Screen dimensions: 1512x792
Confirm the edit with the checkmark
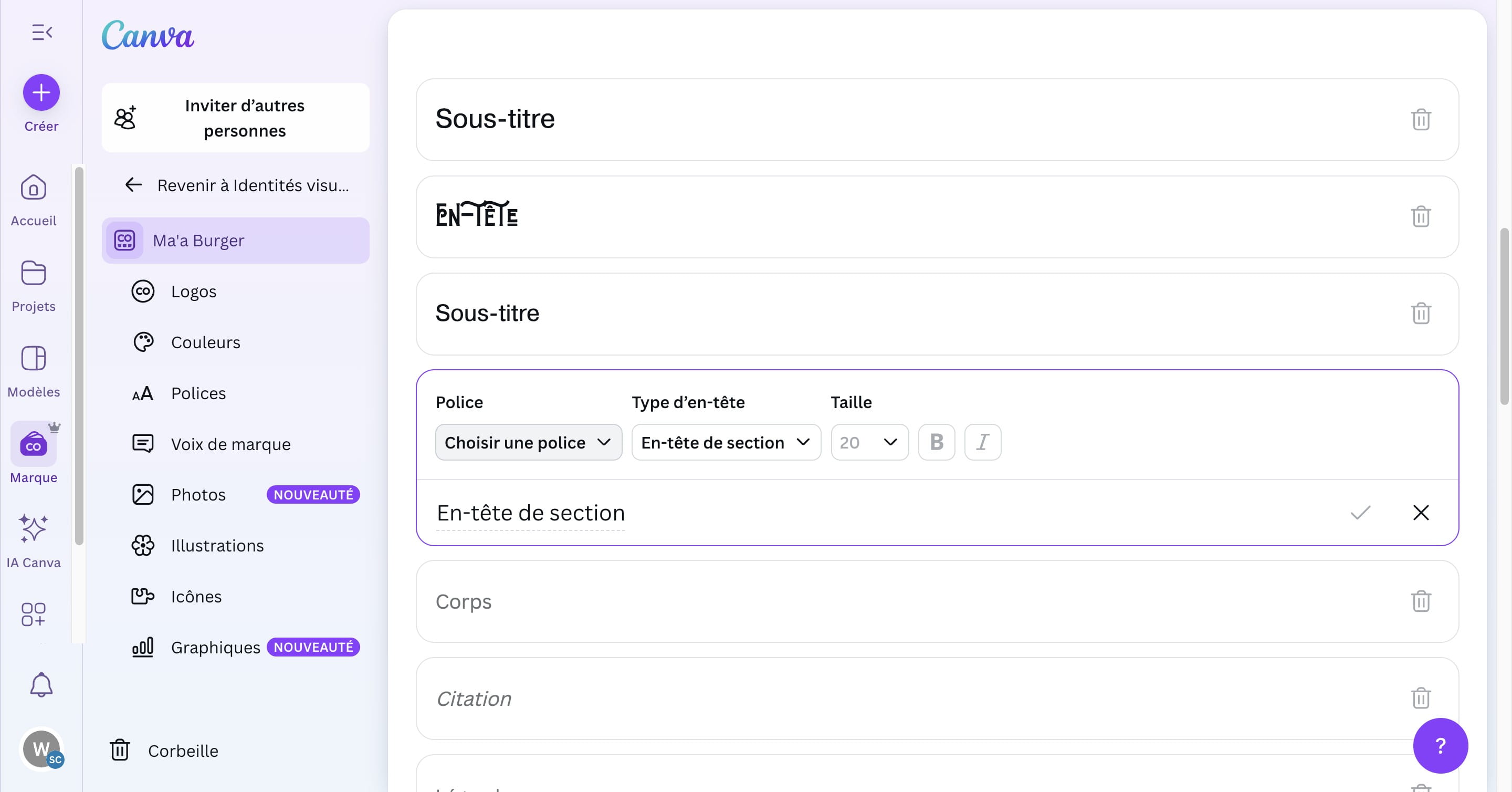coord(1361,513)
